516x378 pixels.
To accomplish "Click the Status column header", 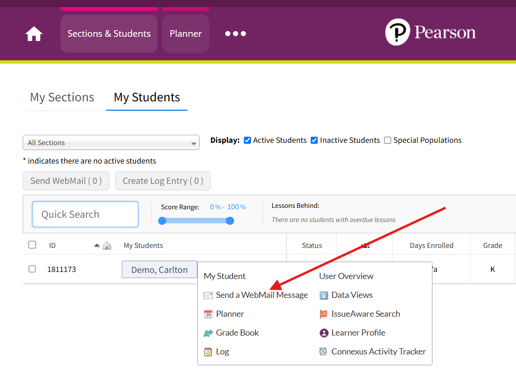I will pos(312,246).
